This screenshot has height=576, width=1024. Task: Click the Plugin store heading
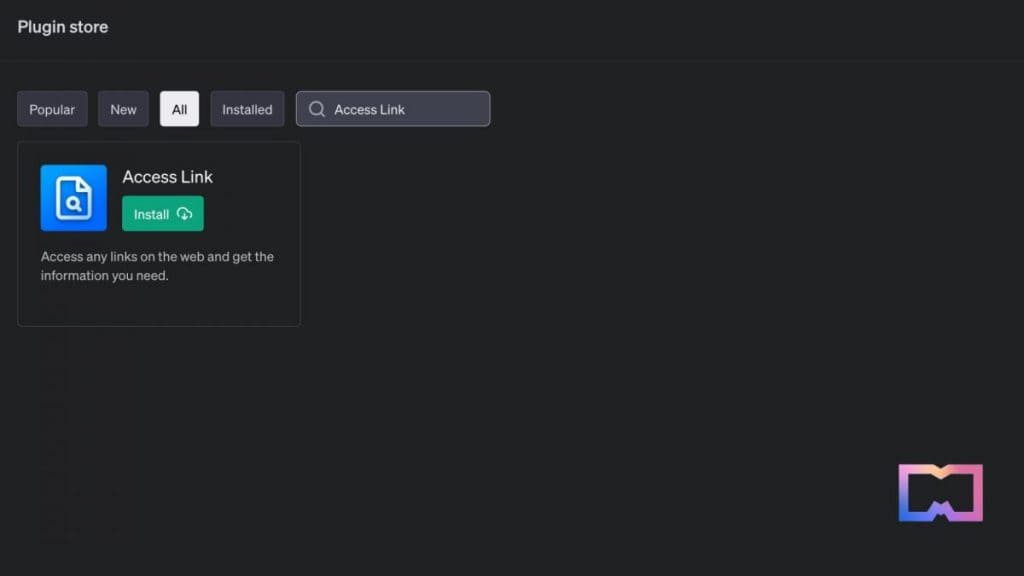pos(63,27)
